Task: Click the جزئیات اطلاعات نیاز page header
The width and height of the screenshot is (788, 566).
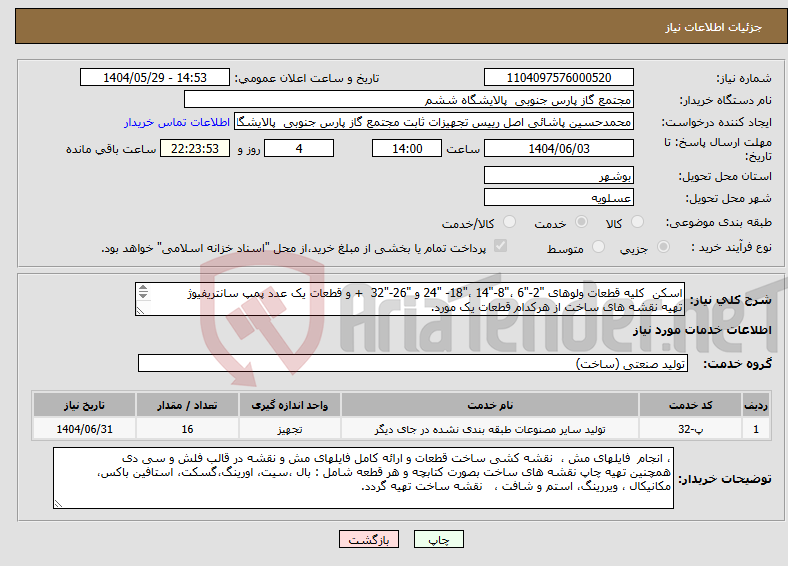Action: (714, 27)
